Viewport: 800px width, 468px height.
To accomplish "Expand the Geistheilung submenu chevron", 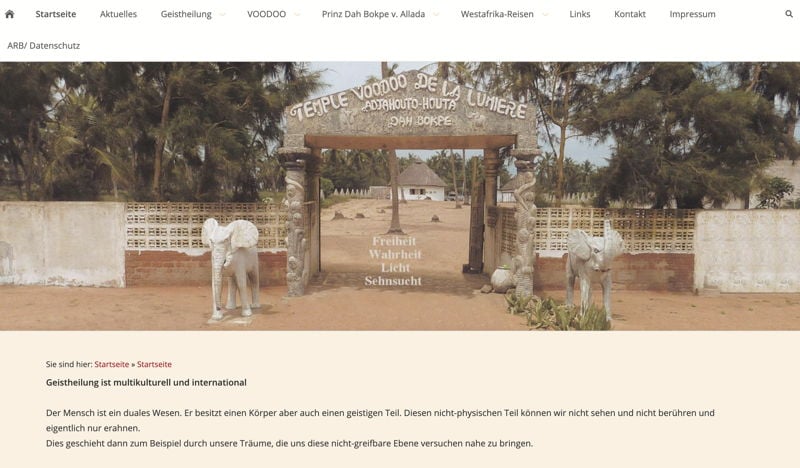I will pos(222,15).
